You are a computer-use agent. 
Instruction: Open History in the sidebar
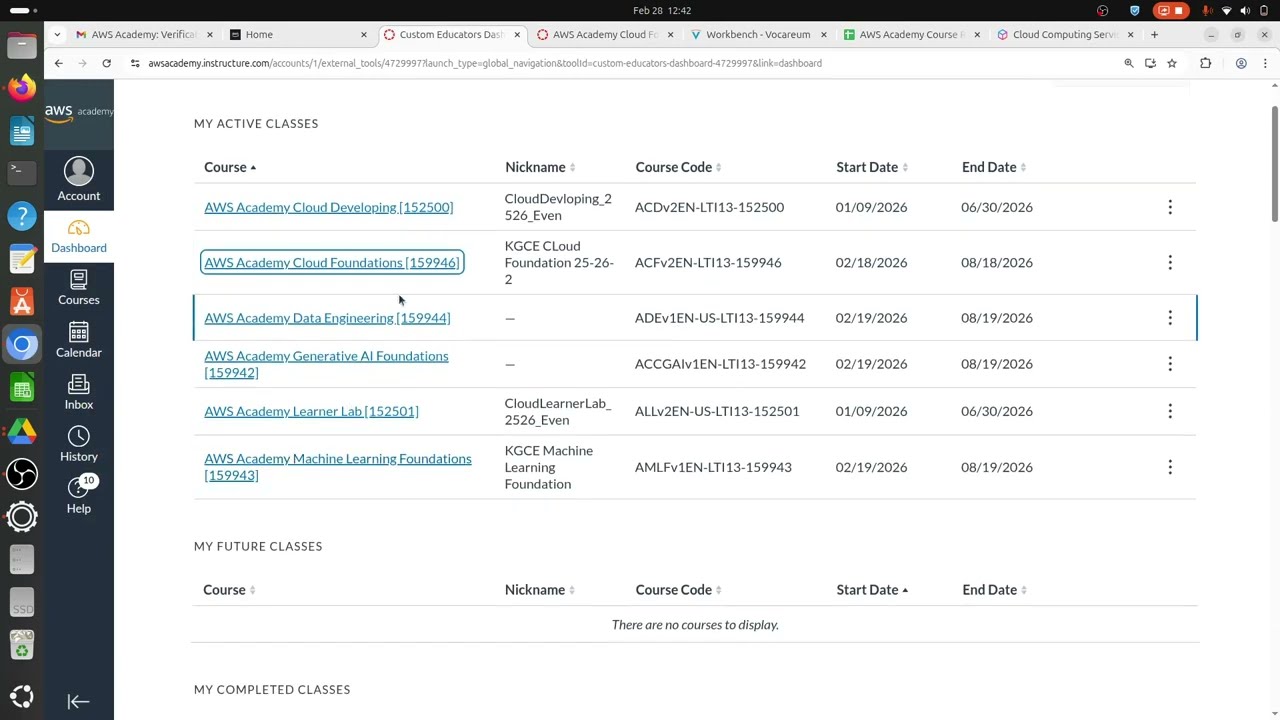tap(78, 444)
